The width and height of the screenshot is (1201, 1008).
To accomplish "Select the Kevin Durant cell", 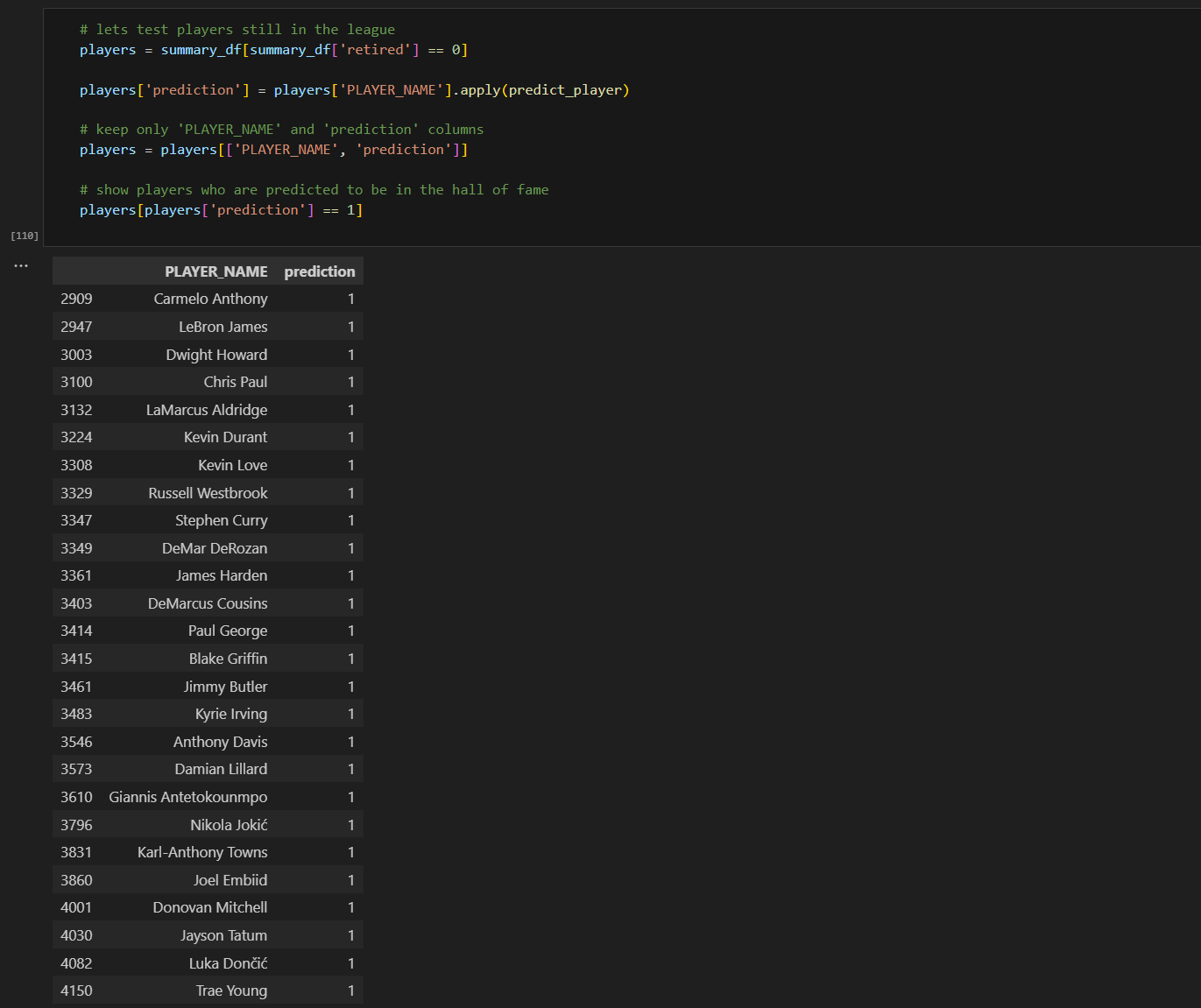I will pos(226,437).
